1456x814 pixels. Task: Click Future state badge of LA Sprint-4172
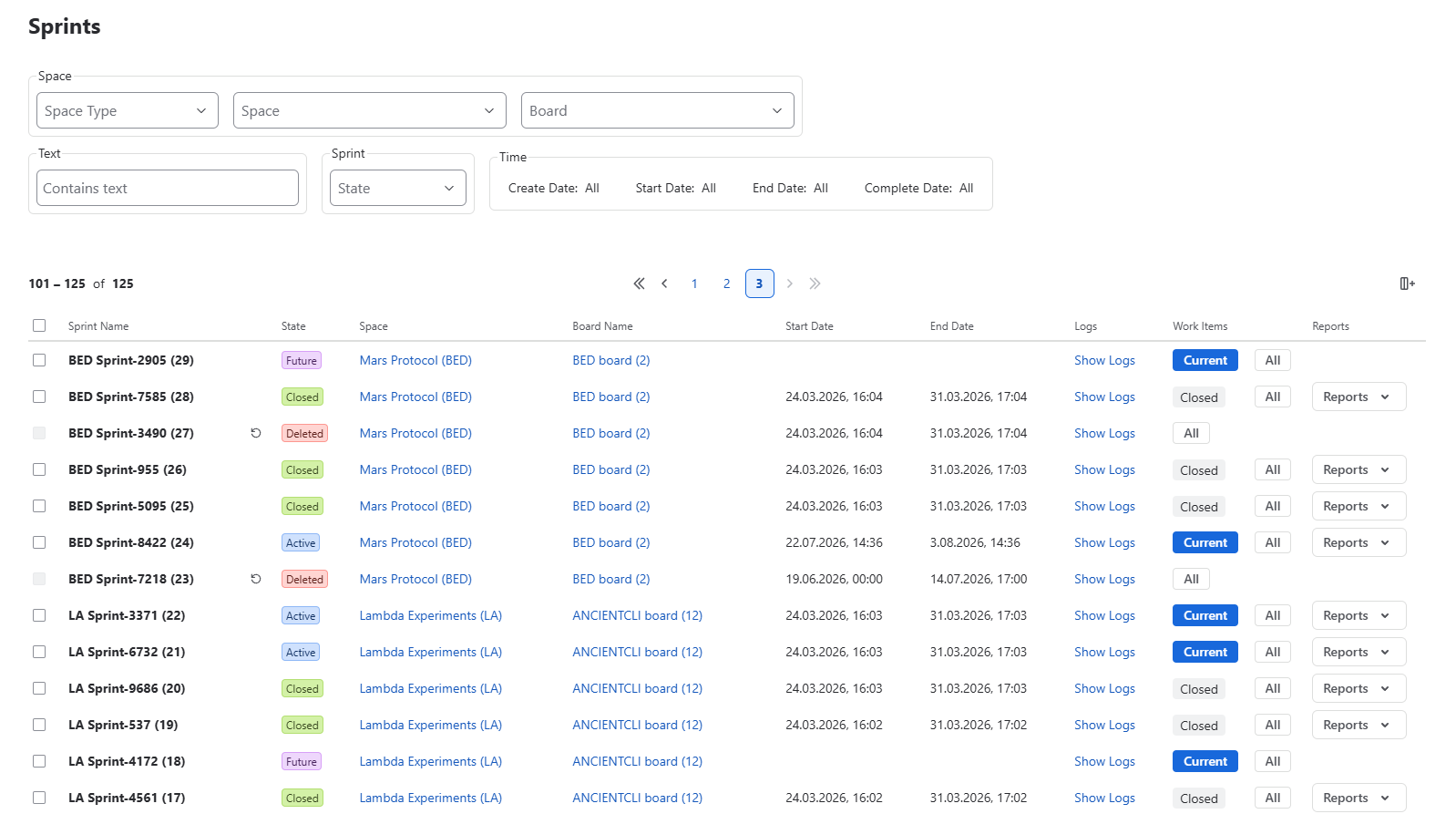302,761
